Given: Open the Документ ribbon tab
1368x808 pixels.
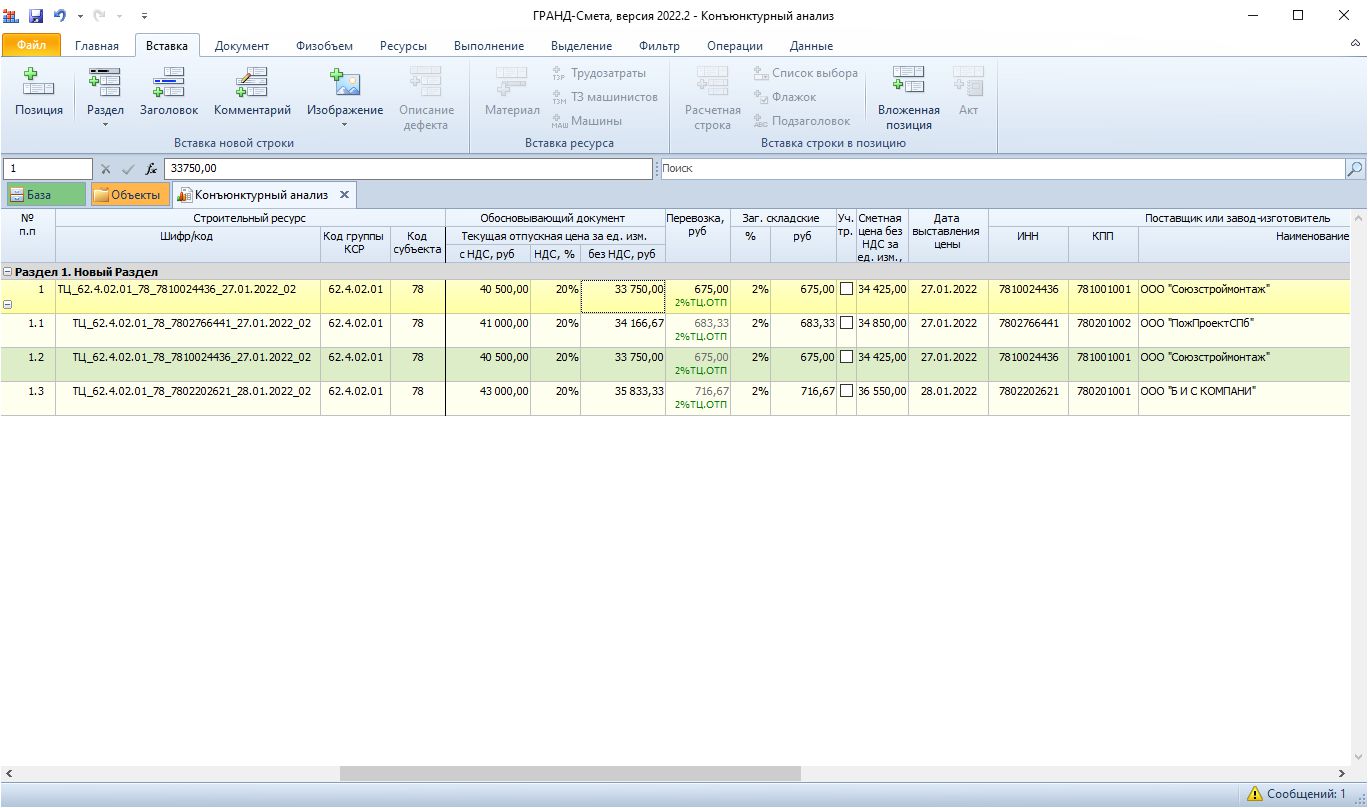Looking at the screenshot, I should 241,46.
